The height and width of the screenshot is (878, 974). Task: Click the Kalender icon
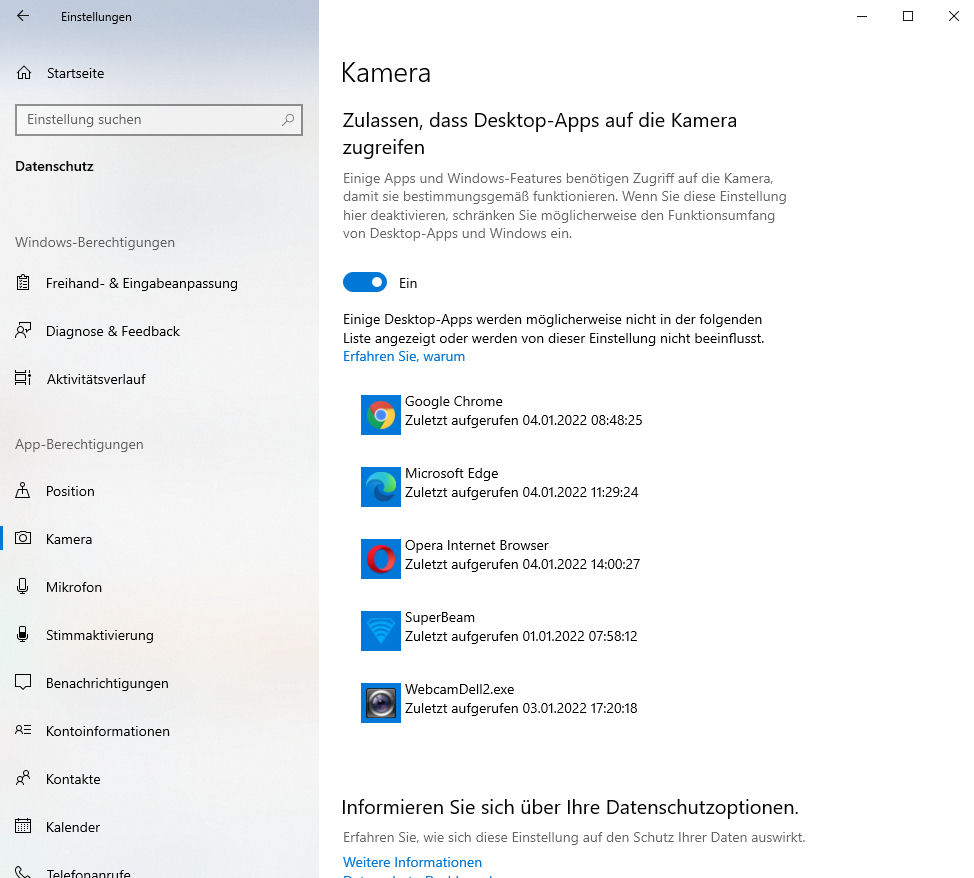click(23, 827)
